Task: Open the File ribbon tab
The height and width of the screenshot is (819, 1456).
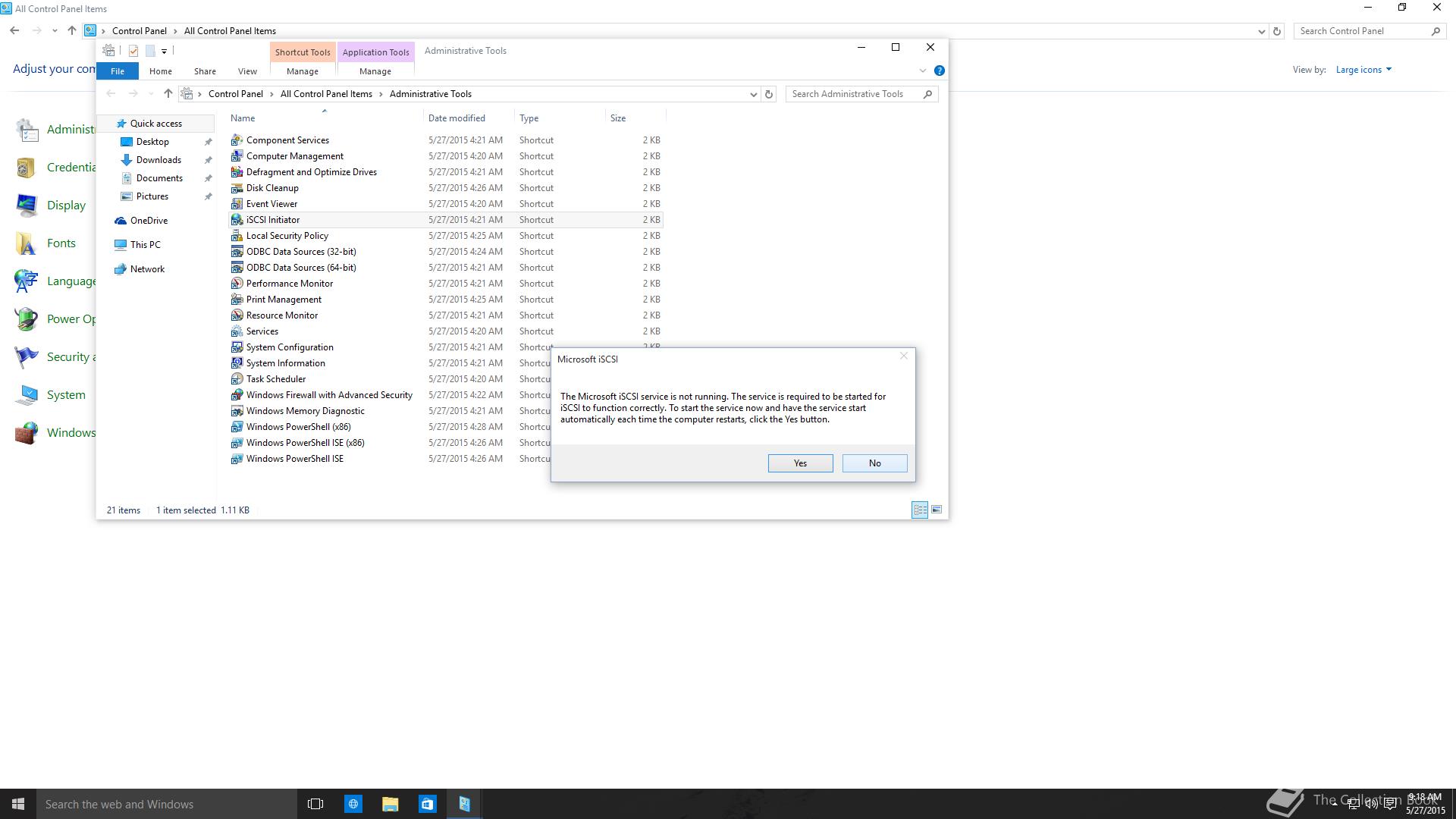Action: point(118,71)
